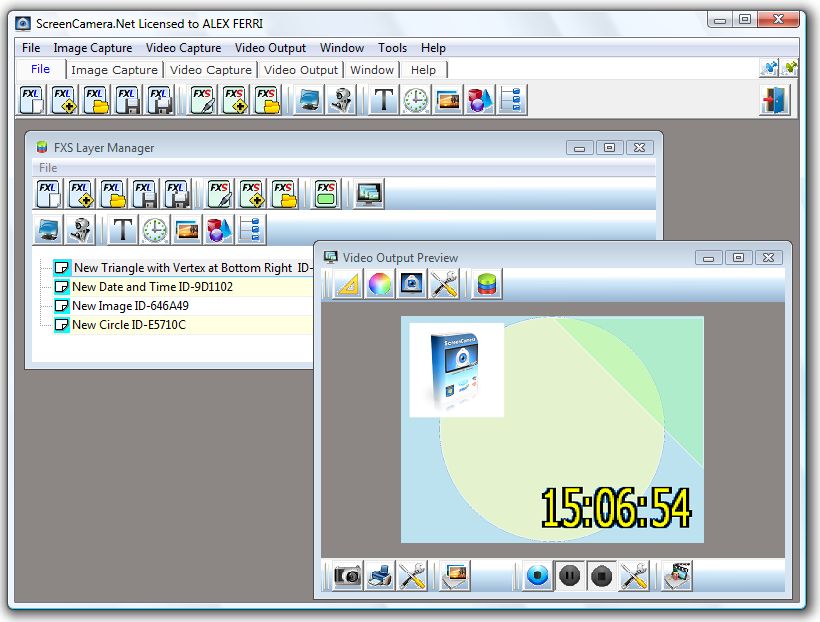This screenshot has width=820, height=622.
Task: Pause the video output preview
Action: [569, 576]
